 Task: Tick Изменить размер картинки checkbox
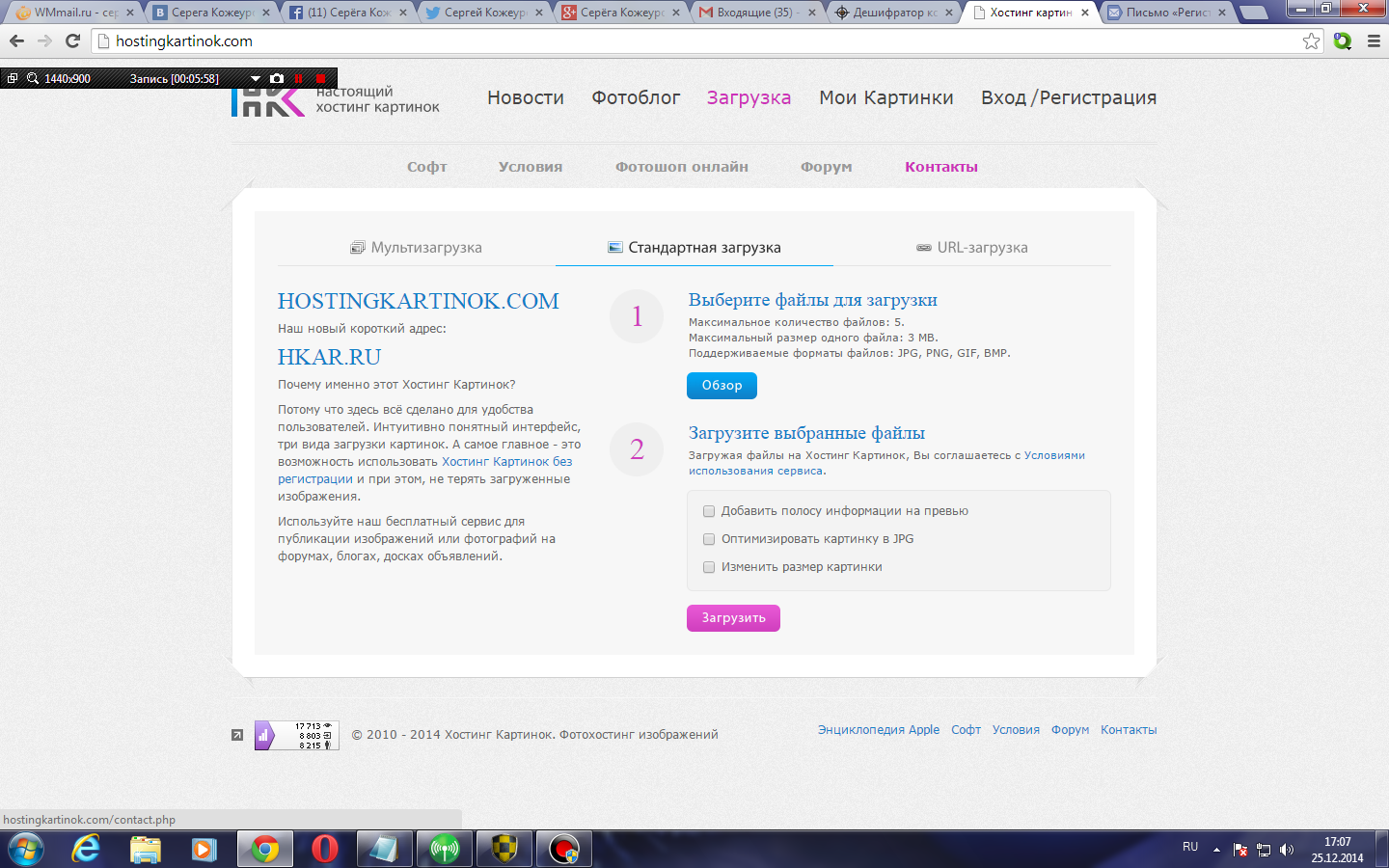[709, 567]
